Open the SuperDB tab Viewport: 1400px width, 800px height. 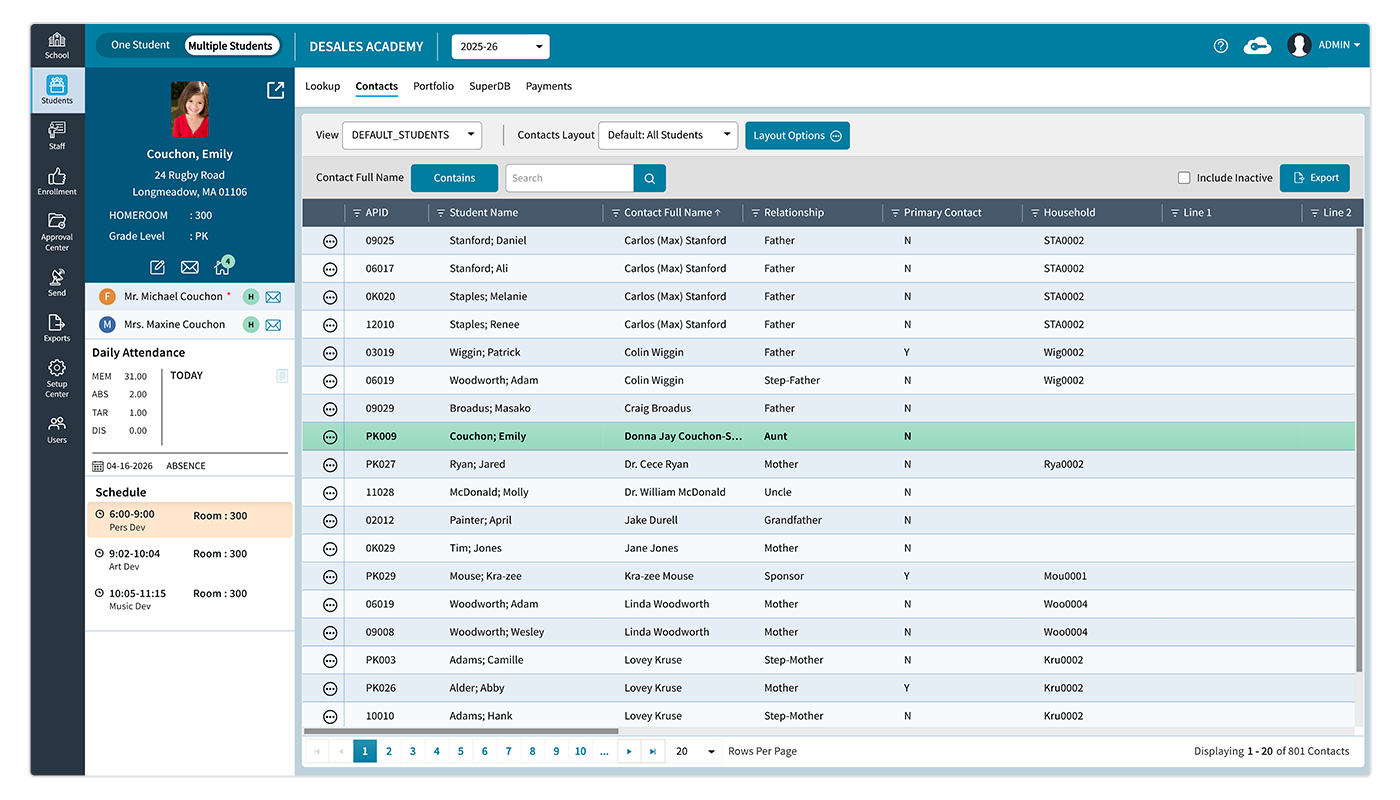pyautogui.click(x=490, y=86)
